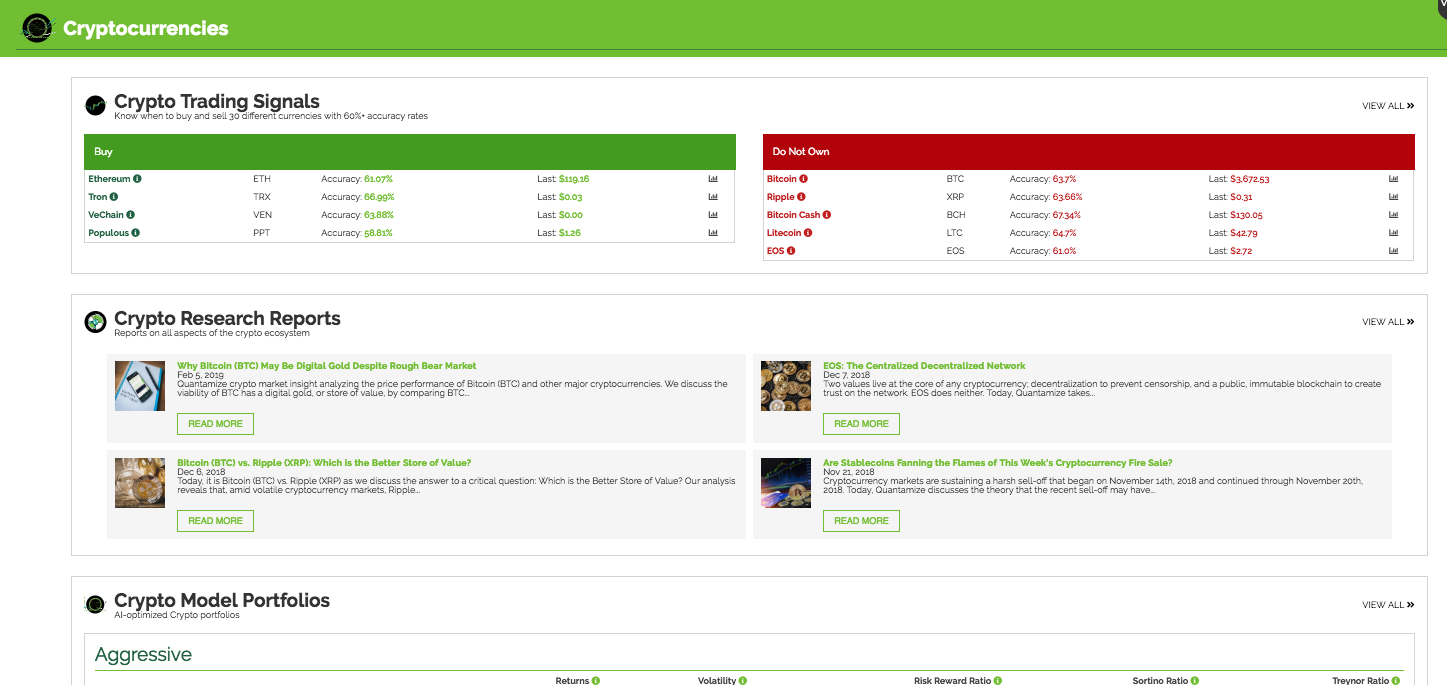This screenshot has height=685, width=1447.
Task: Click info icon next to Tron
Action: [114, 197]
